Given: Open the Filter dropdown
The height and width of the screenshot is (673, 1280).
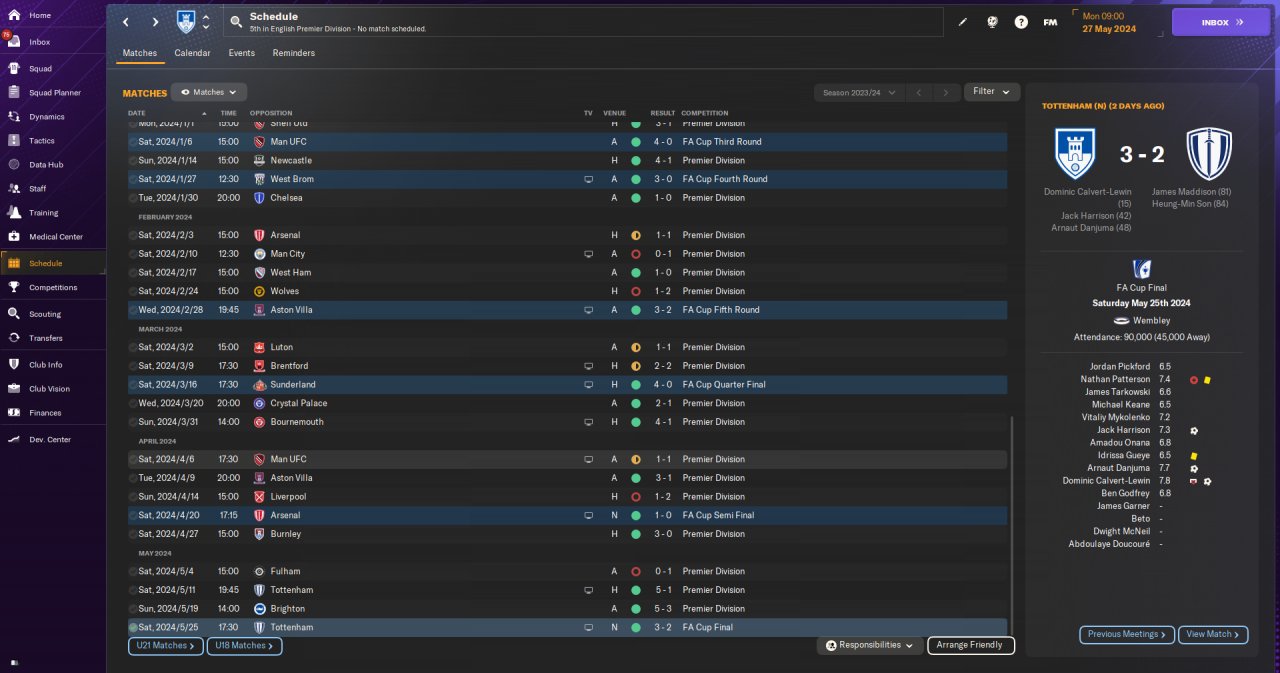Looking at the screenshot, I should (992, 92).
